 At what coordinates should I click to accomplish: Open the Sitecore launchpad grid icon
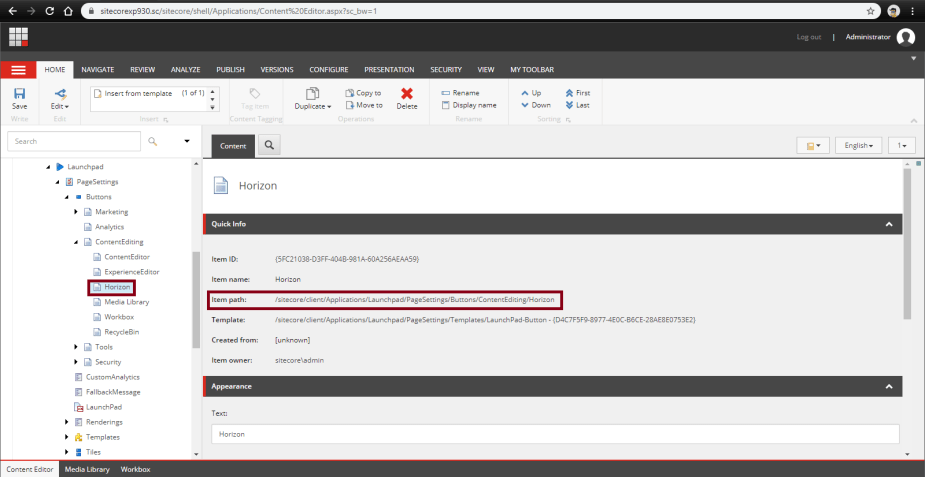(19, 37)
